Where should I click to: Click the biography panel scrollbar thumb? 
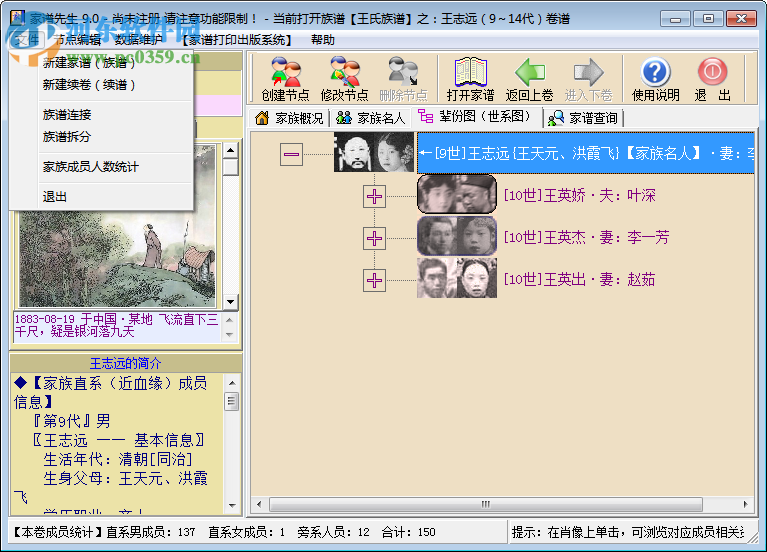coord(232,401)
